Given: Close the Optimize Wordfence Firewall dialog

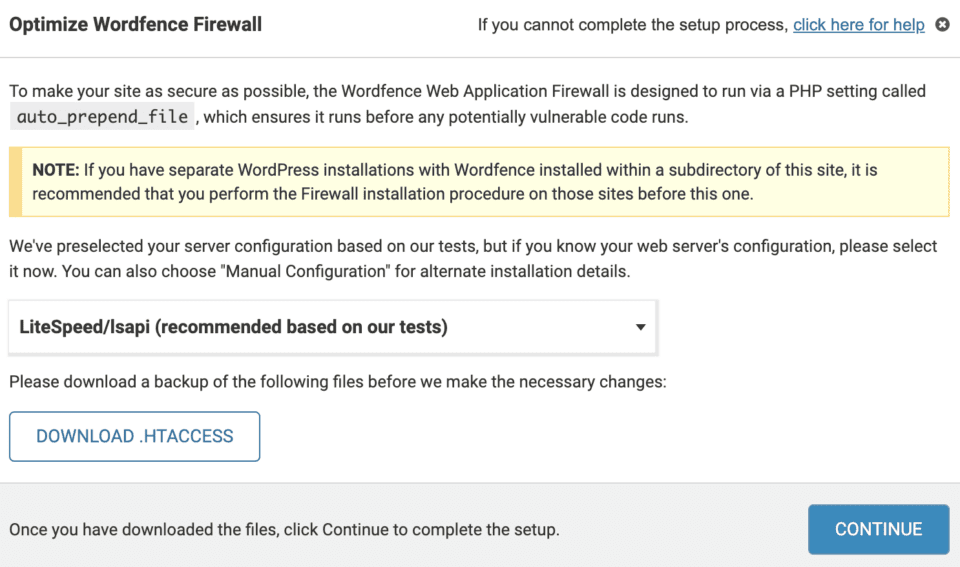Looking at the screenshot, I should 942,25.
